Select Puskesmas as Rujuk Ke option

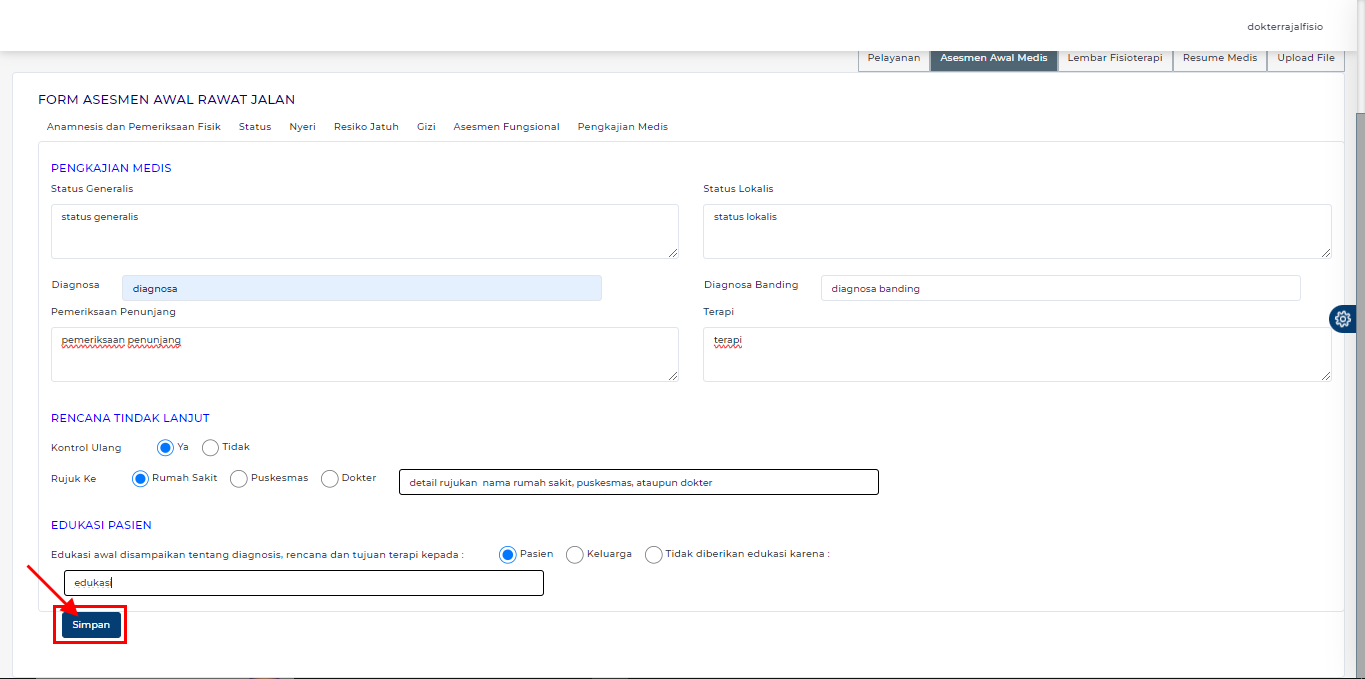239,479
